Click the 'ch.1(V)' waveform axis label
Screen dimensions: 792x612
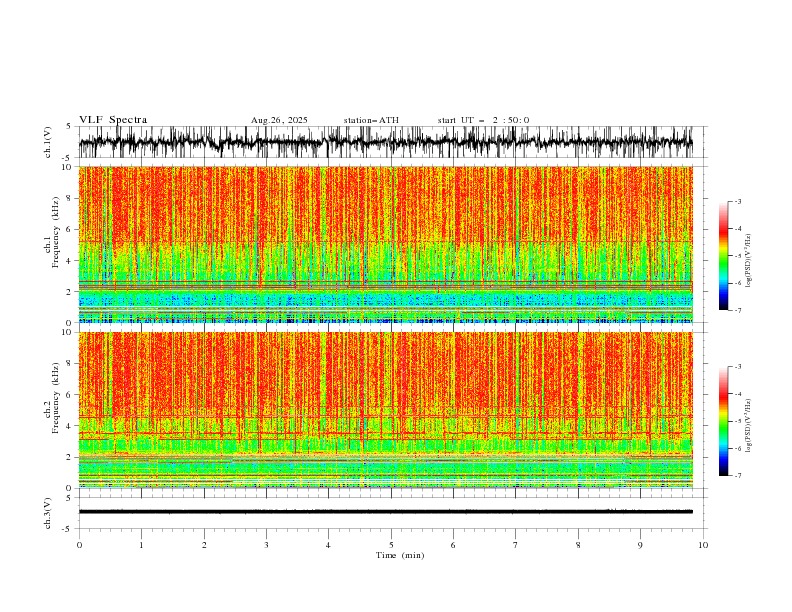point(47,142)
